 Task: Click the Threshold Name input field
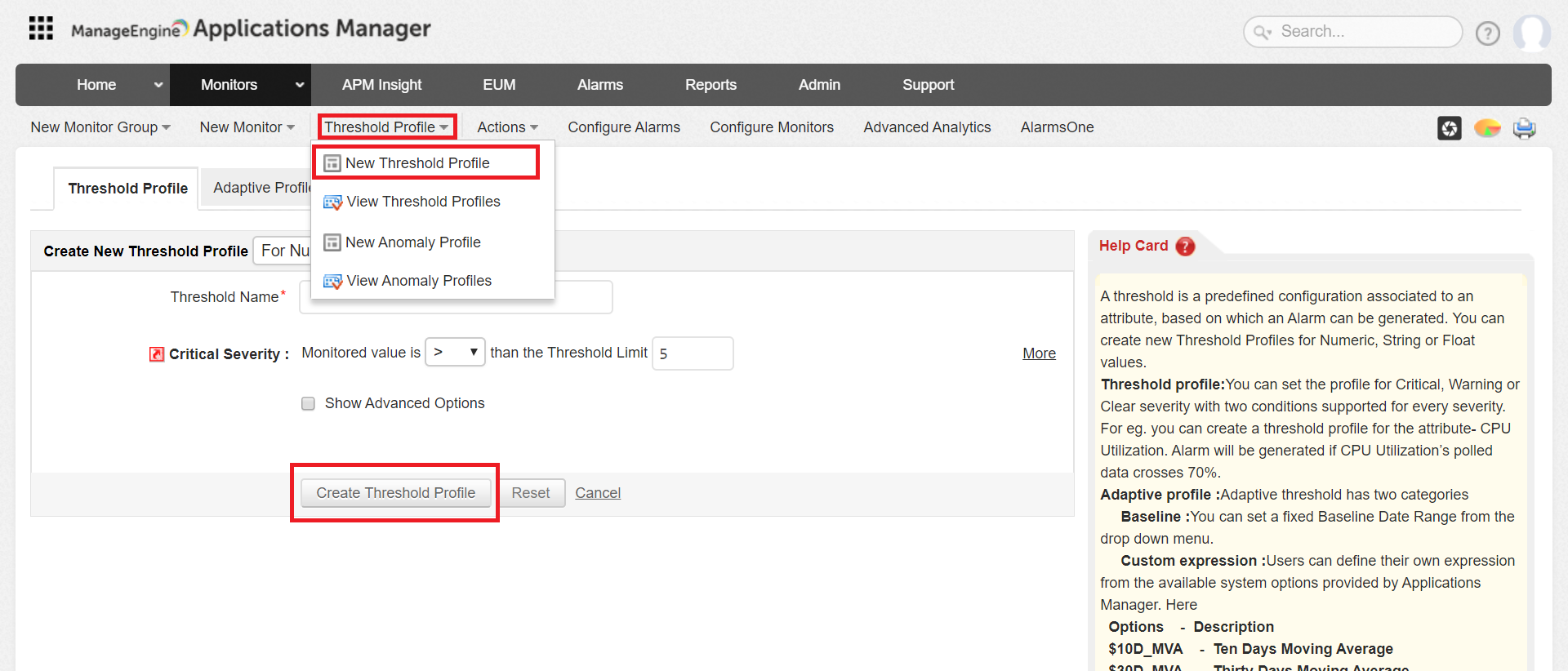(456, 297)
